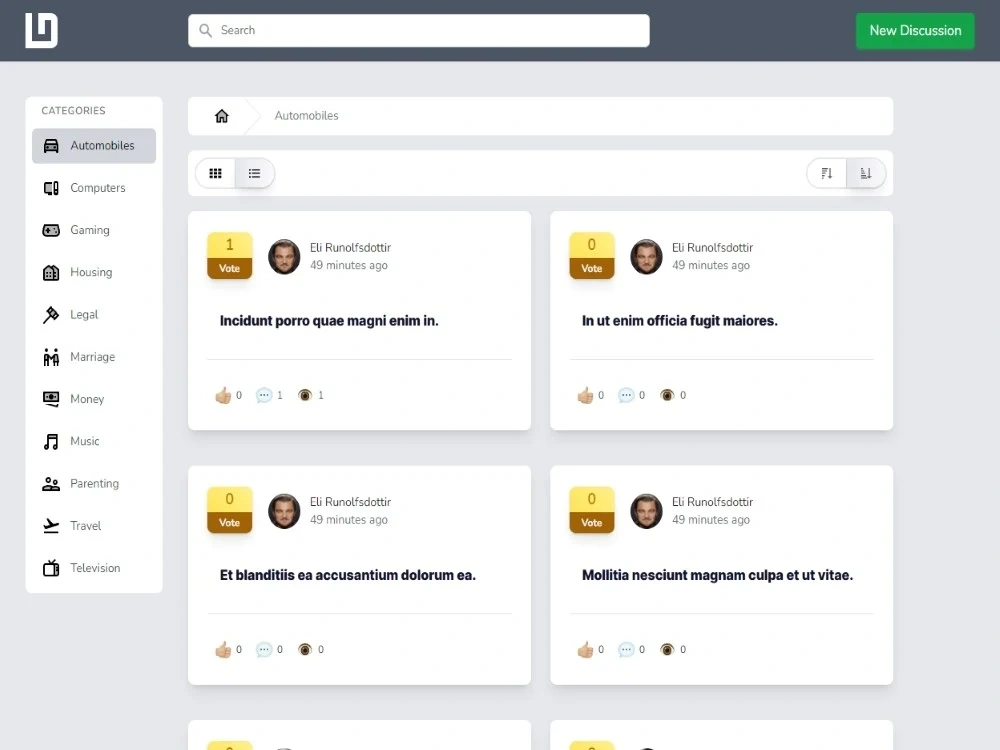Image resolution: width=1000 pixels, height=750 pixels.
Task: Click comment bubble icon on 'Et blanditiis' card
Action: (263, 650)
